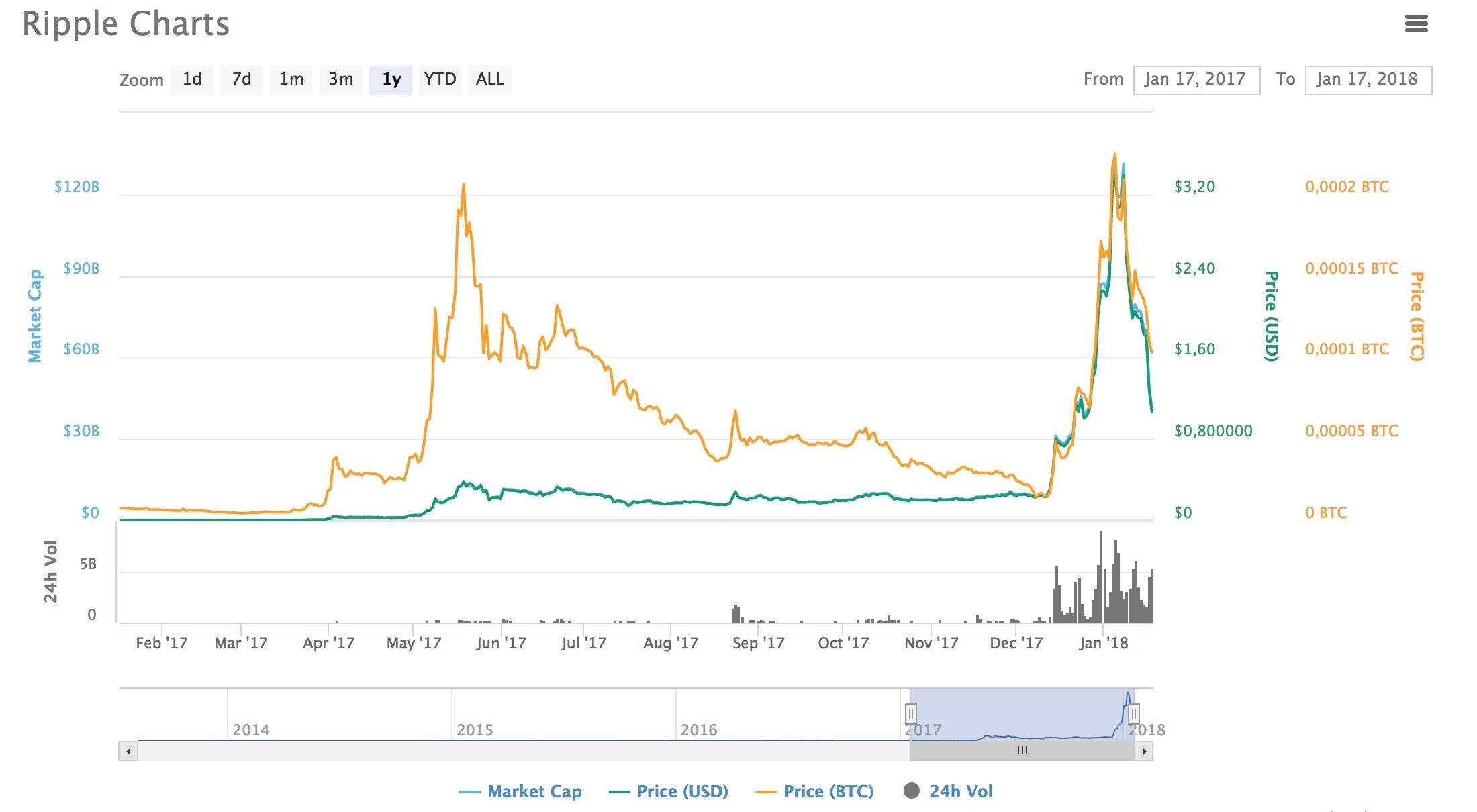Click the Zoom label text
Screen dimensions: 1477x812
(142, 80)
